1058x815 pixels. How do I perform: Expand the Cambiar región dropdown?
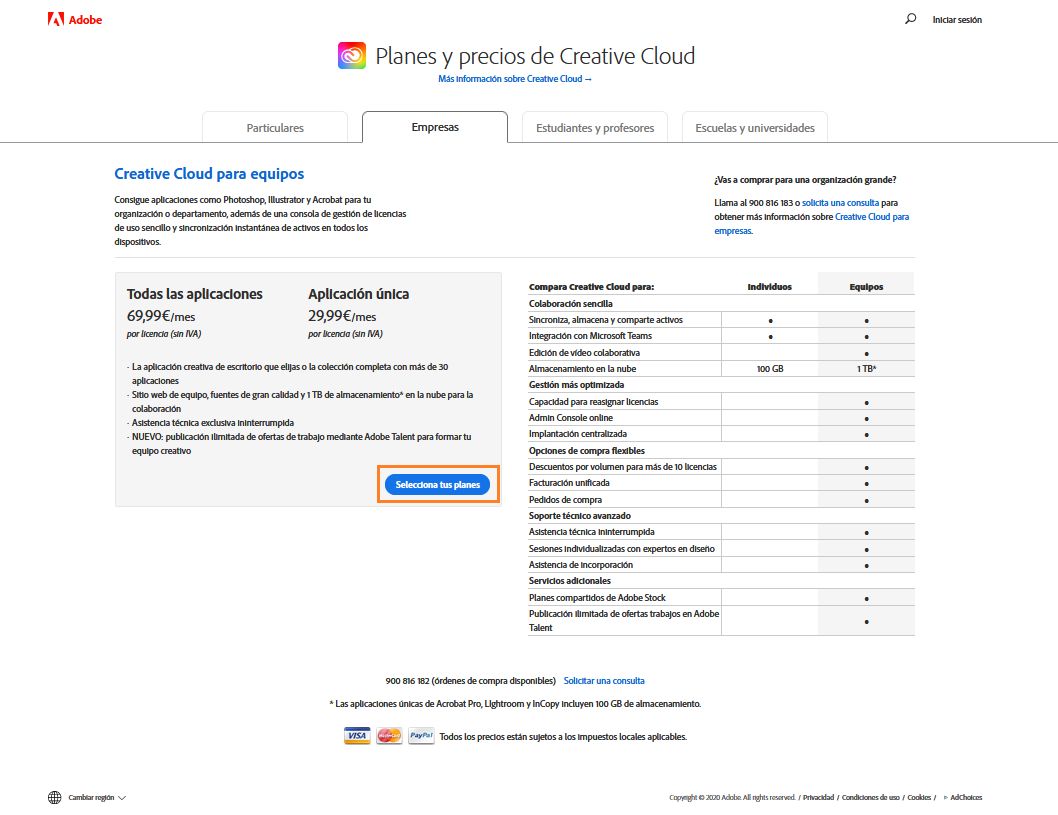[x=96, y=797]
